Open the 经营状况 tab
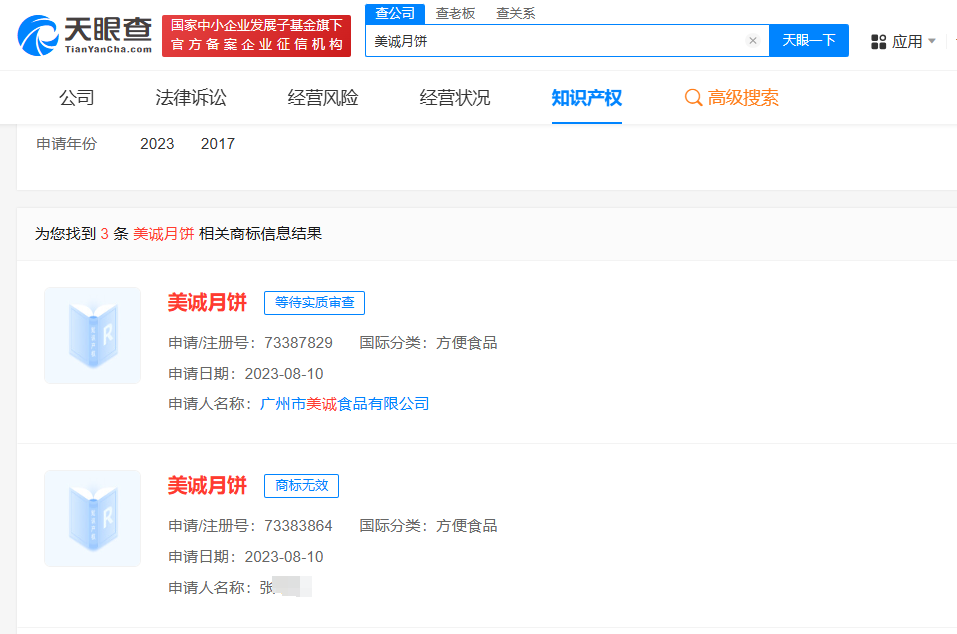 (455, 98)
